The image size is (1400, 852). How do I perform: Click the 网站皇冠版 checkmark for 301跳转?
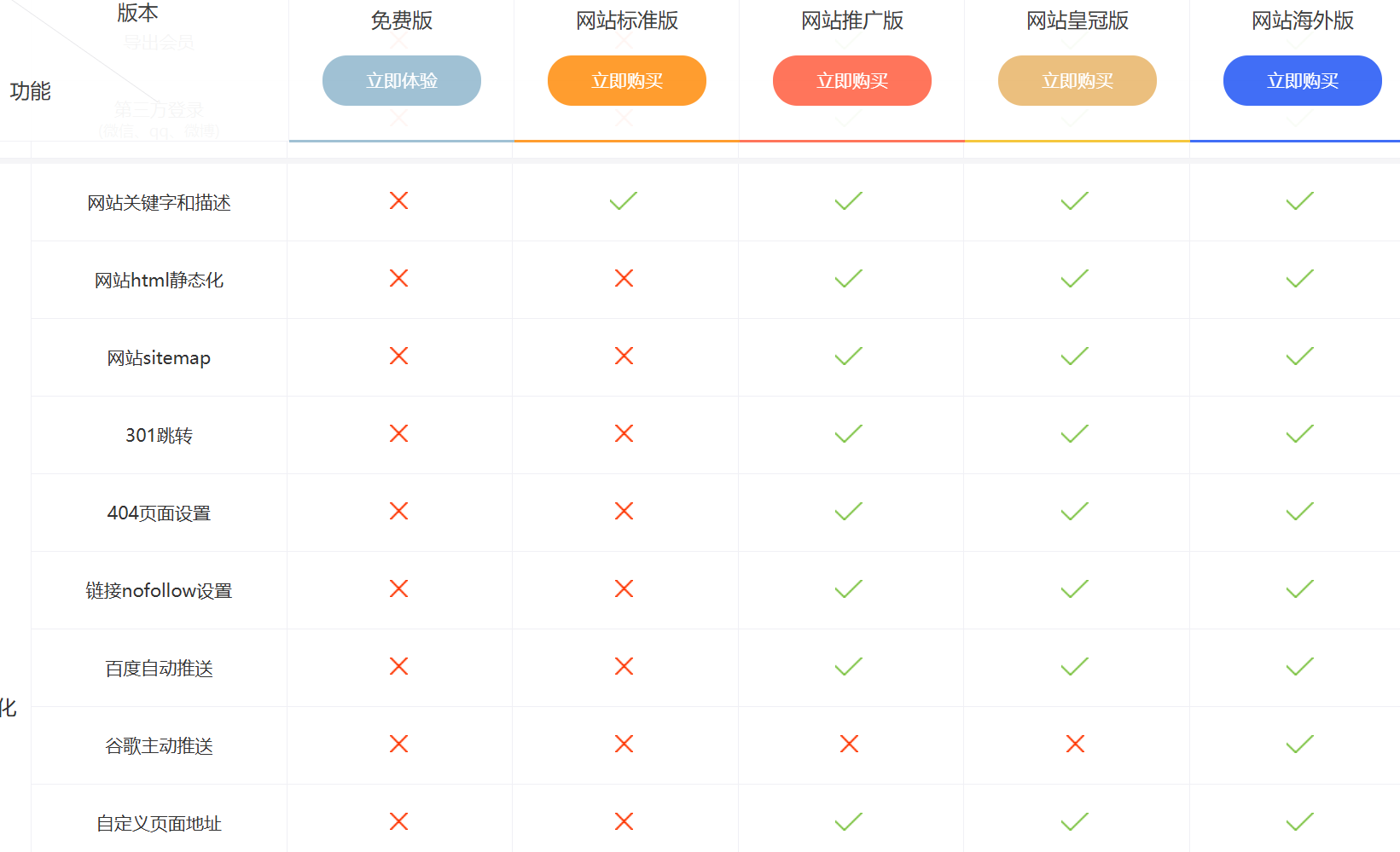coord(1074,433)
